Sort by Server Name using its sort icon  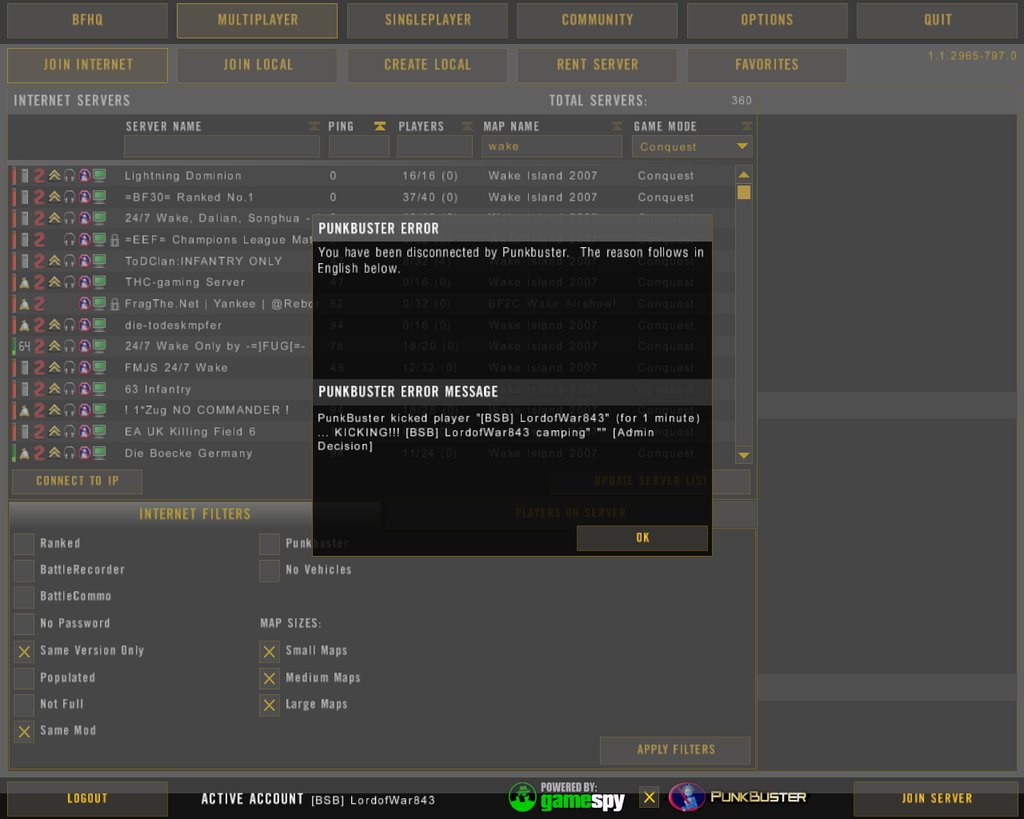[314, 126]
